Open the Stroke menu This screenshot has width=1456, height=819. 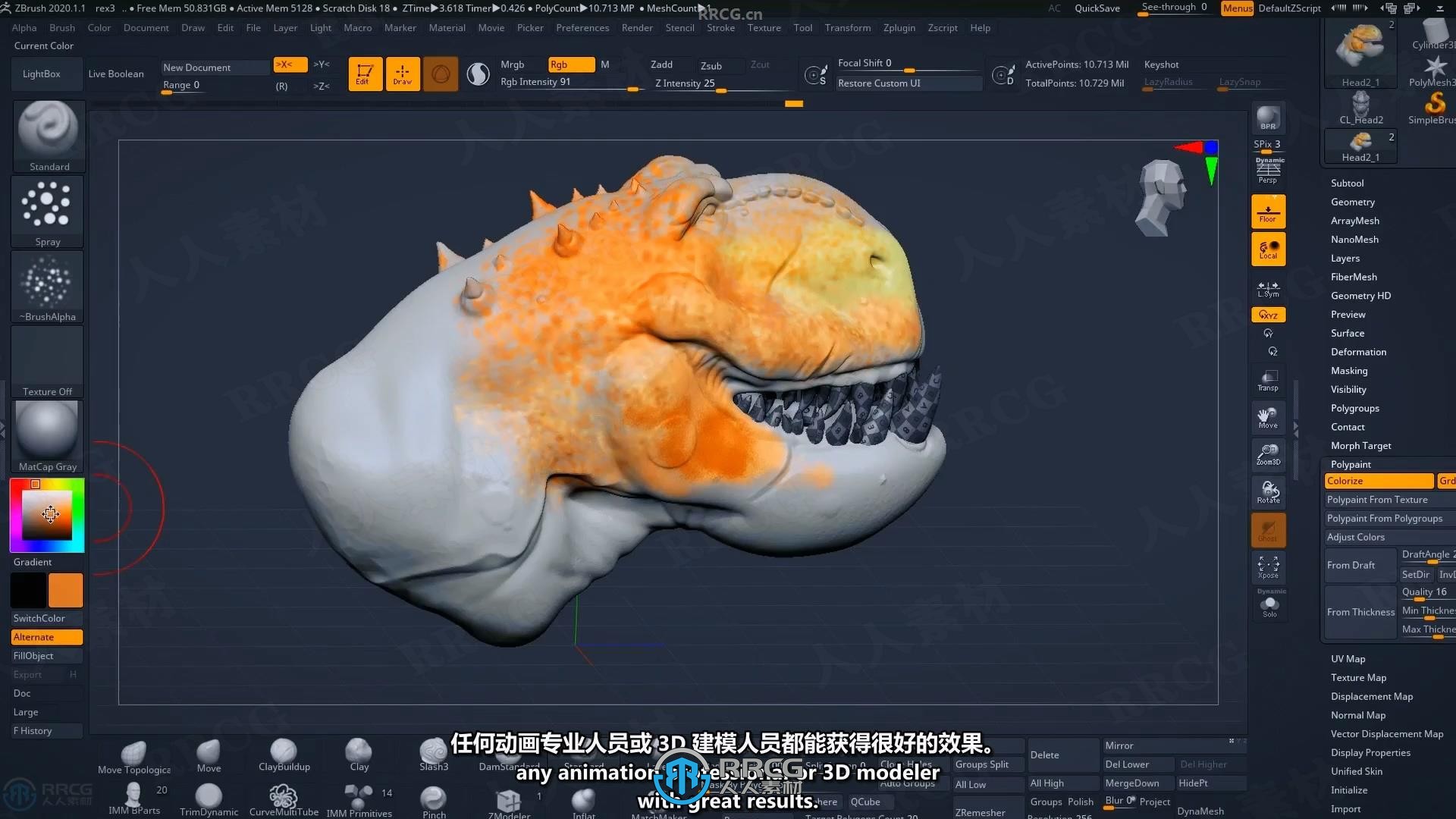pyautogui.click(x=720, y=27)
